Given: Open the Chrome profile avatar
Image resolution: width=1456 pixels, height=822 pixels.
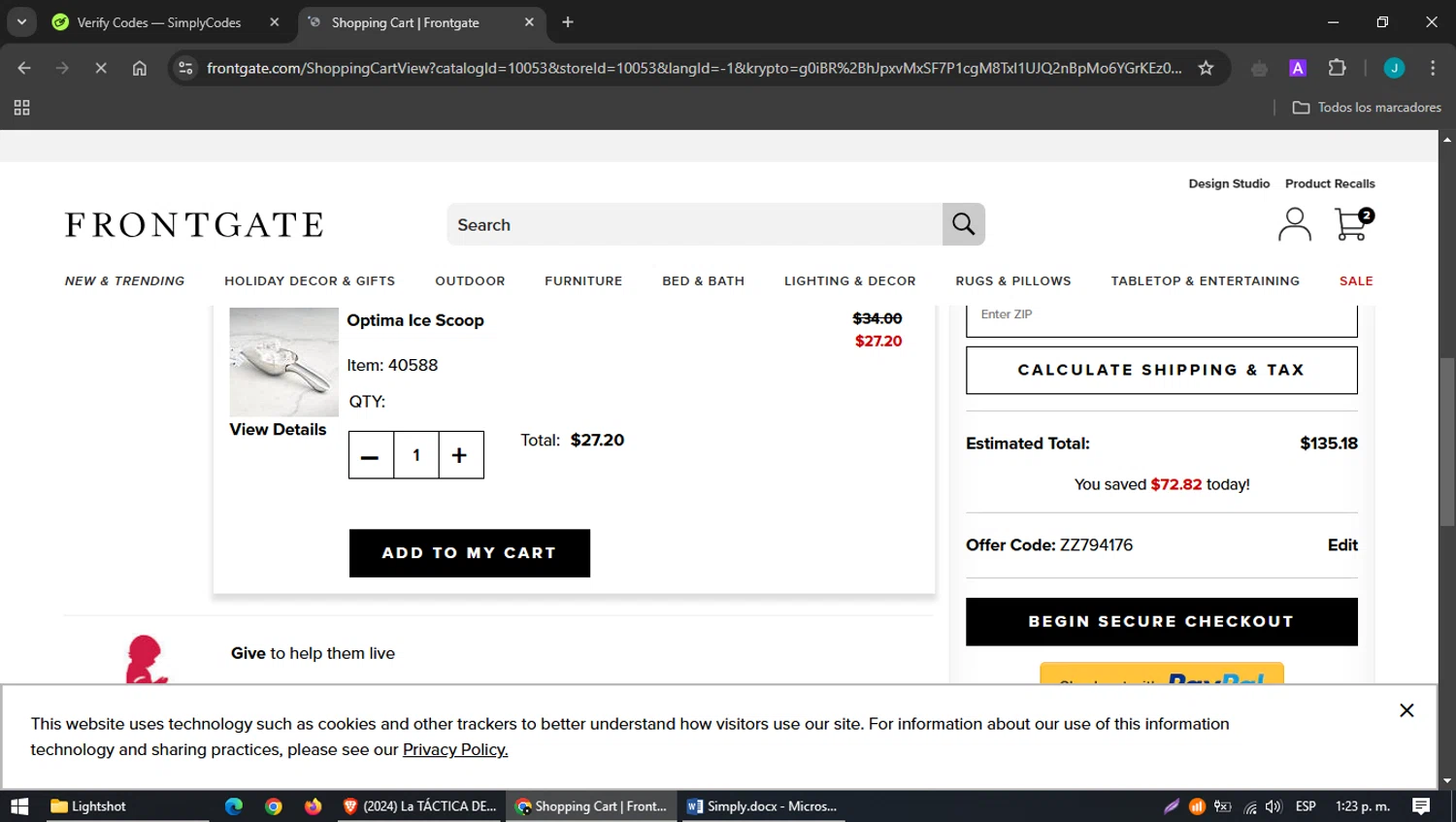Looking at the screenshot, I should [x=1394, y=68].
